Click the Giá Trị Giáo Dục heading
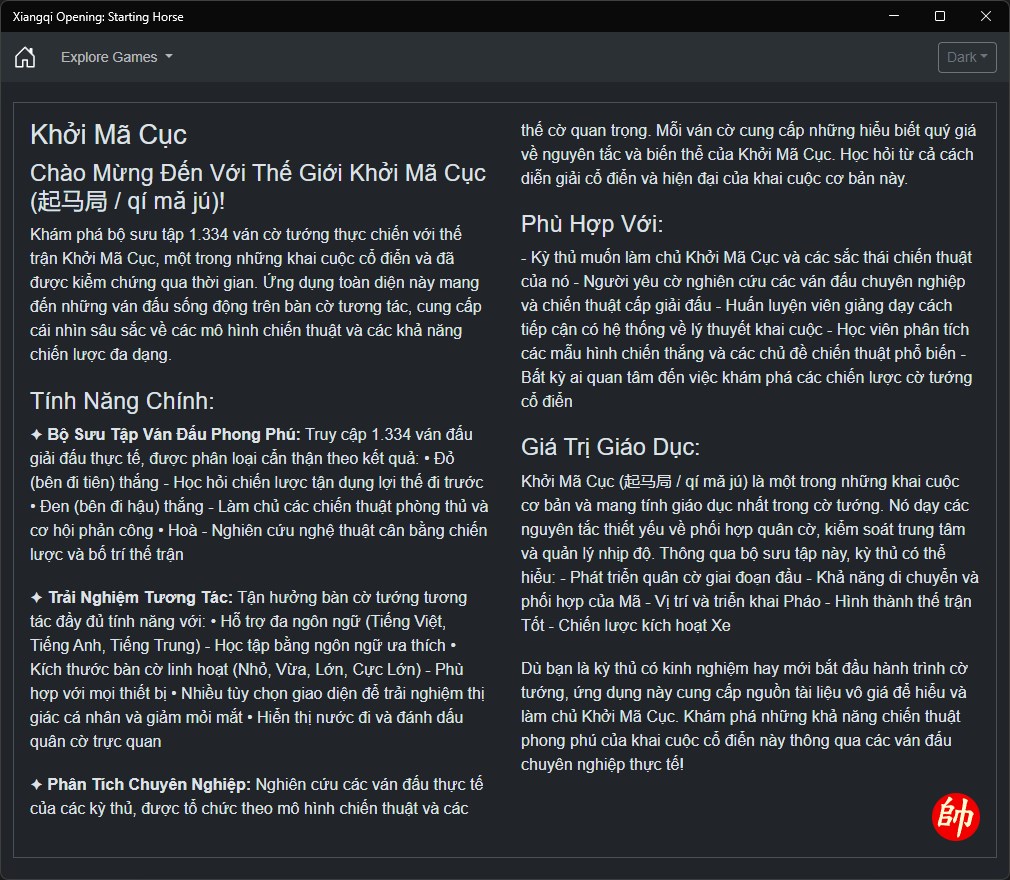The width and height of the screenshot is (1010, 880). (x=610, y=446)
